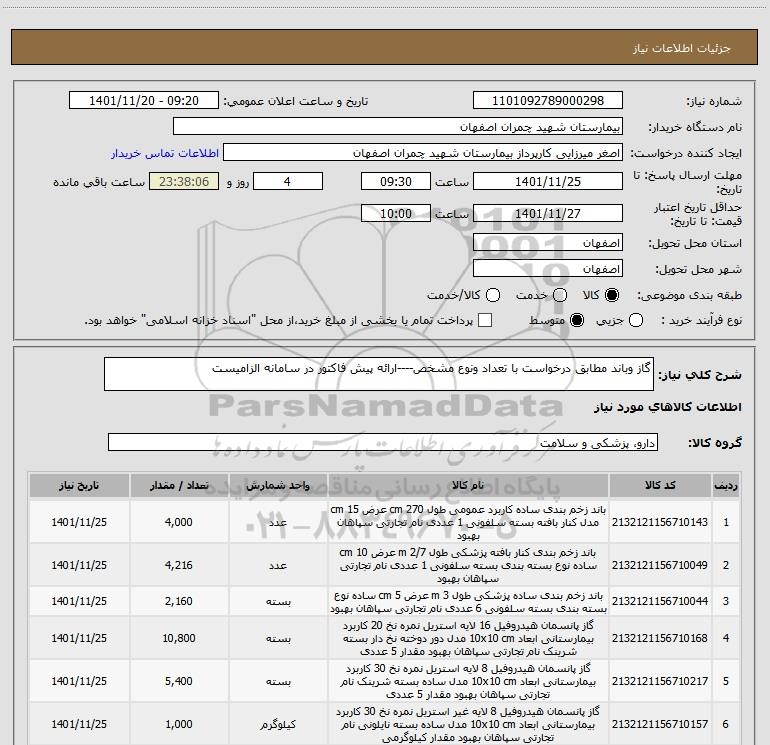This screenshot has height=745, width=770.
Task: Choose the جزیی purchase process option
Action: pos(635,320)
